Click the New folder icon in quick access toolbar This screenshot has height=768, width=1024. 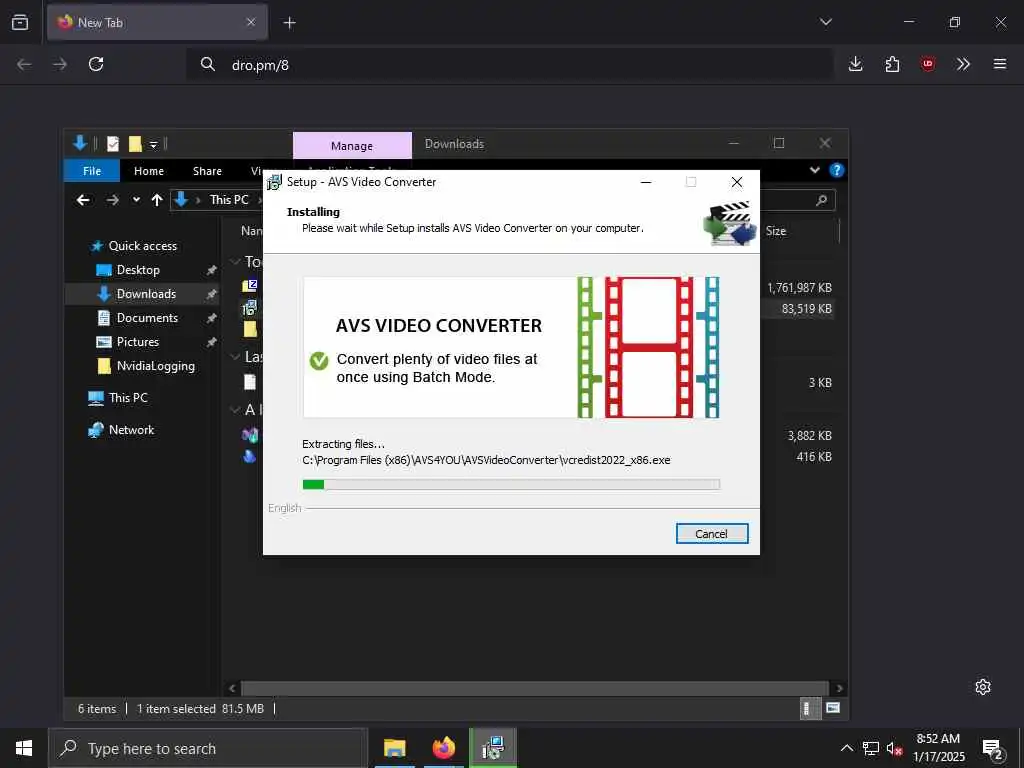[135, 144]
